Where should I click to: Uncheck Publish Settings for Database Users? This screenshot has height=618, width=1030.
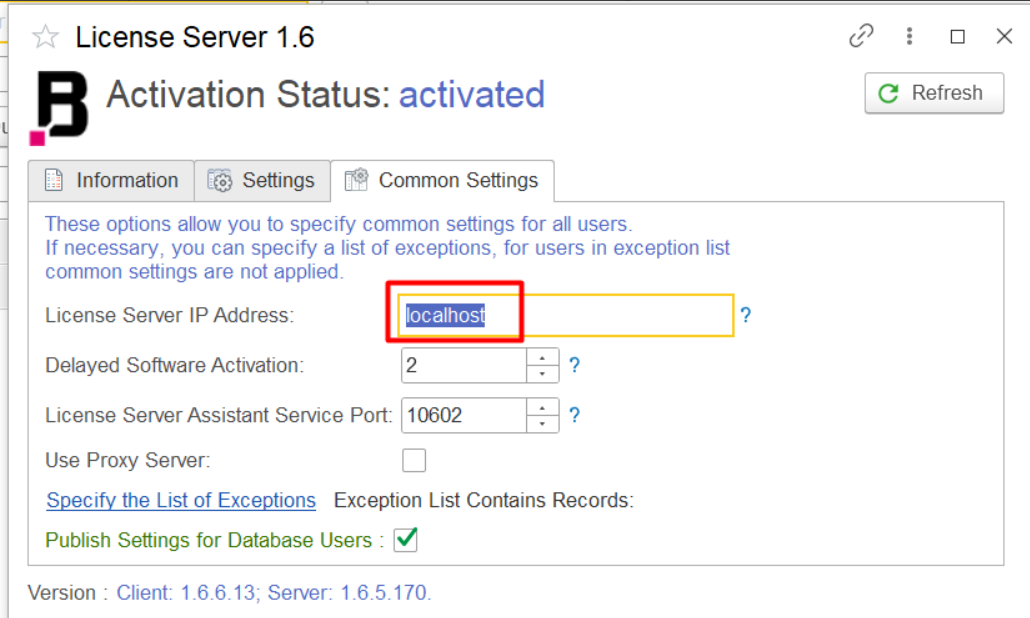click(405, 540)
